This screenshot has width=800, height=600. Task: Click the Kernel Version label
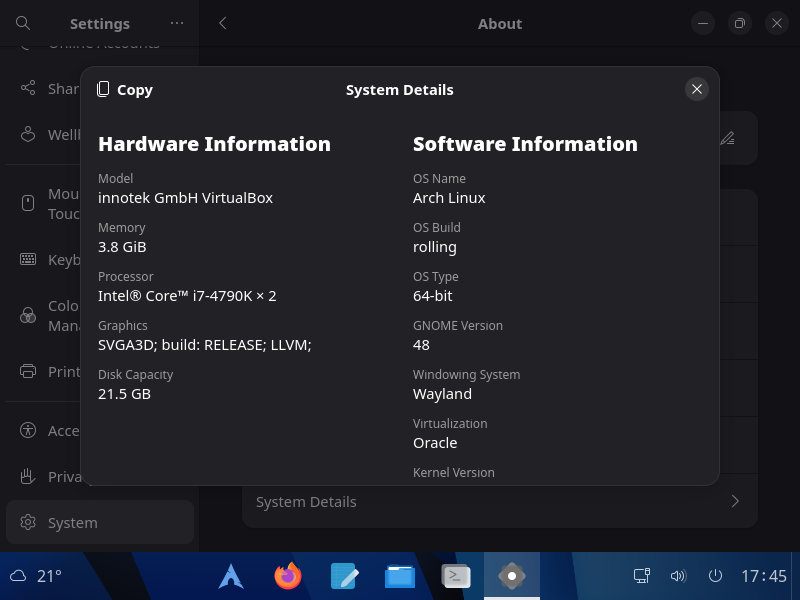(x=454, y=472)
